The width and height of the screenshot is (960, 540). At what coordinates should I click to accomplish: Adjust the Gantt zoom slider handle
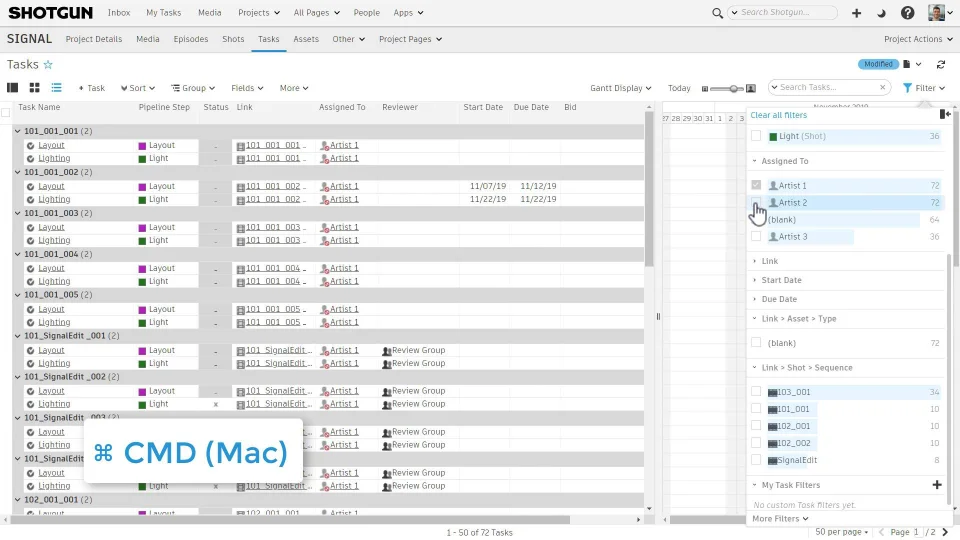click(x=733, y=89)
